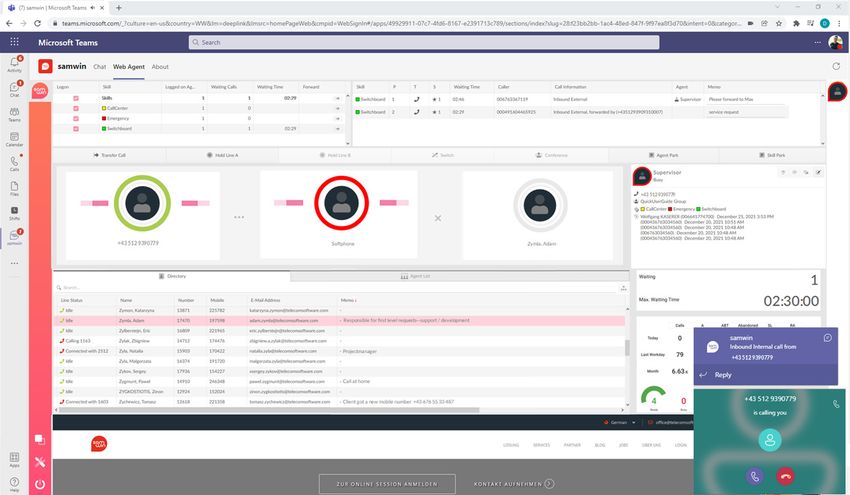Screen dimensions: 850x495
Task: Open the Activity feed in Teams sidebar
Action: (14, 64)
